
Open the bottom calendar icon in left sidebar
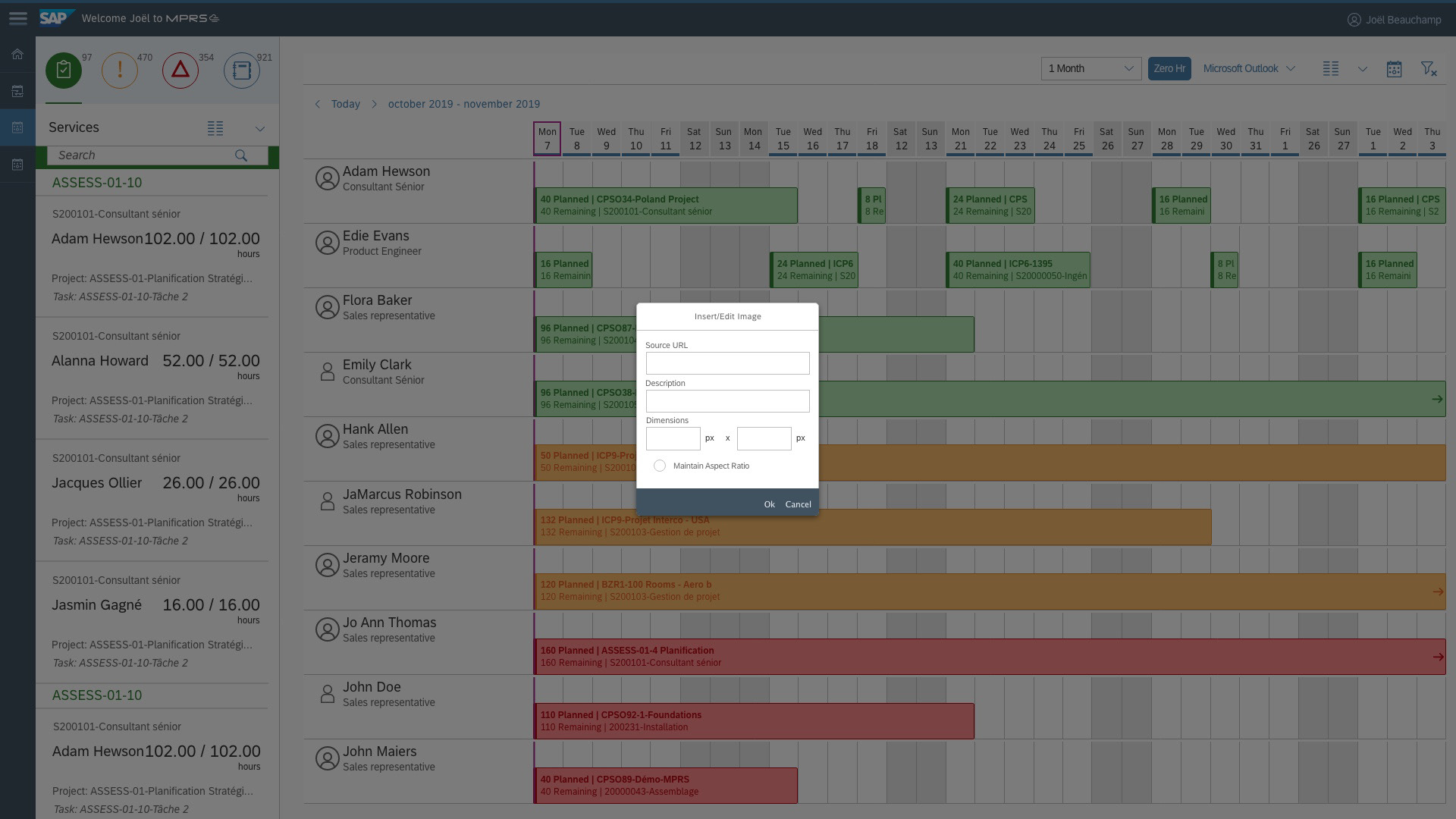(x=17, y=165)
